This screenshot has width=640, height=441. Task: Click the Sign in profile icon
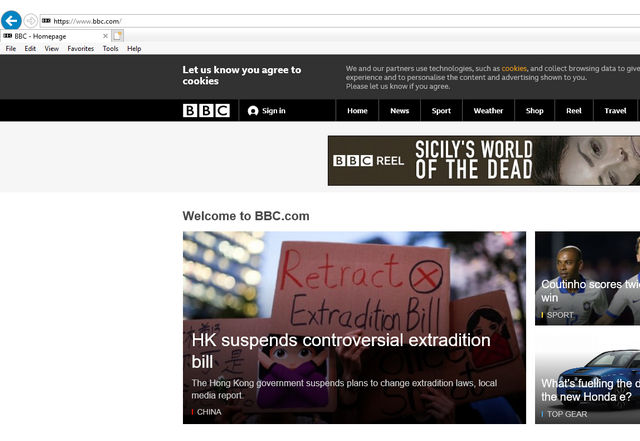(253, 111)
